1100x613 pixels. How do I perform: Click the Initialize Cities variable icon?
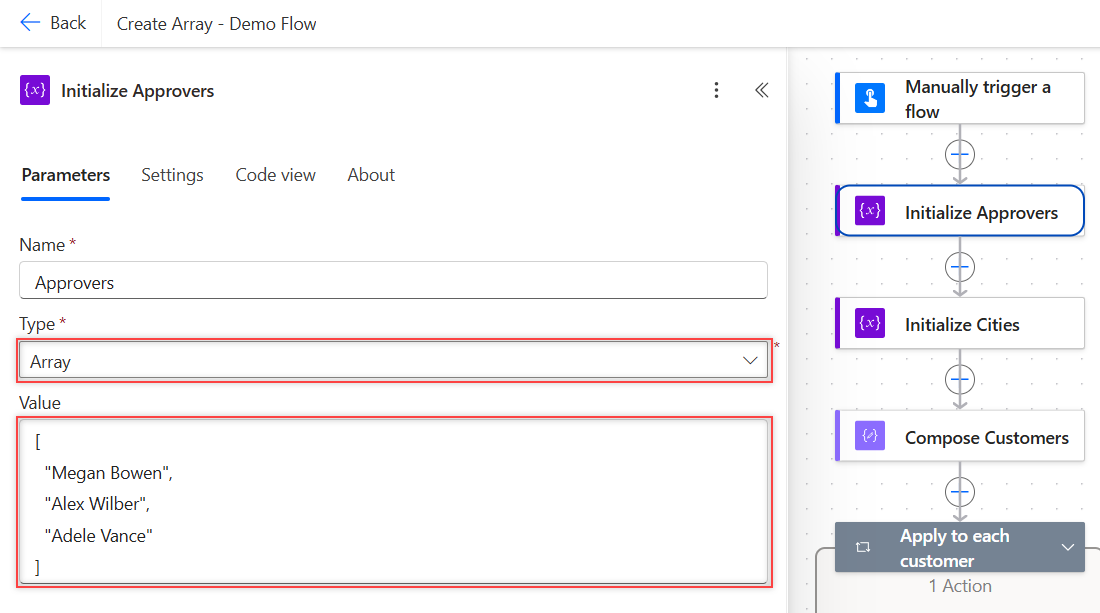pyautogui.click(x=870, y=323)
